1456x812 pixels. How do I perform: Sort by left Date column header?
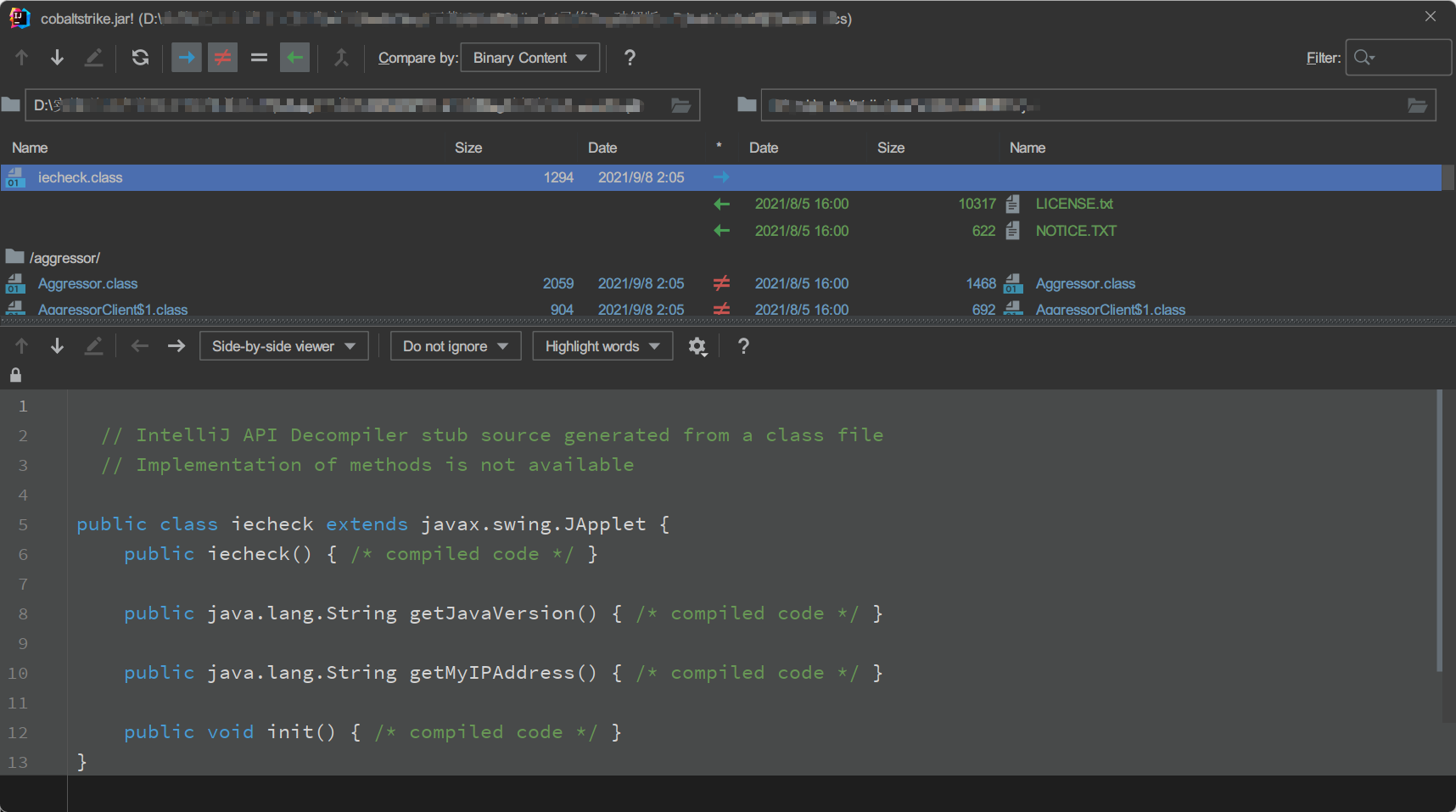tap(602, 148)
